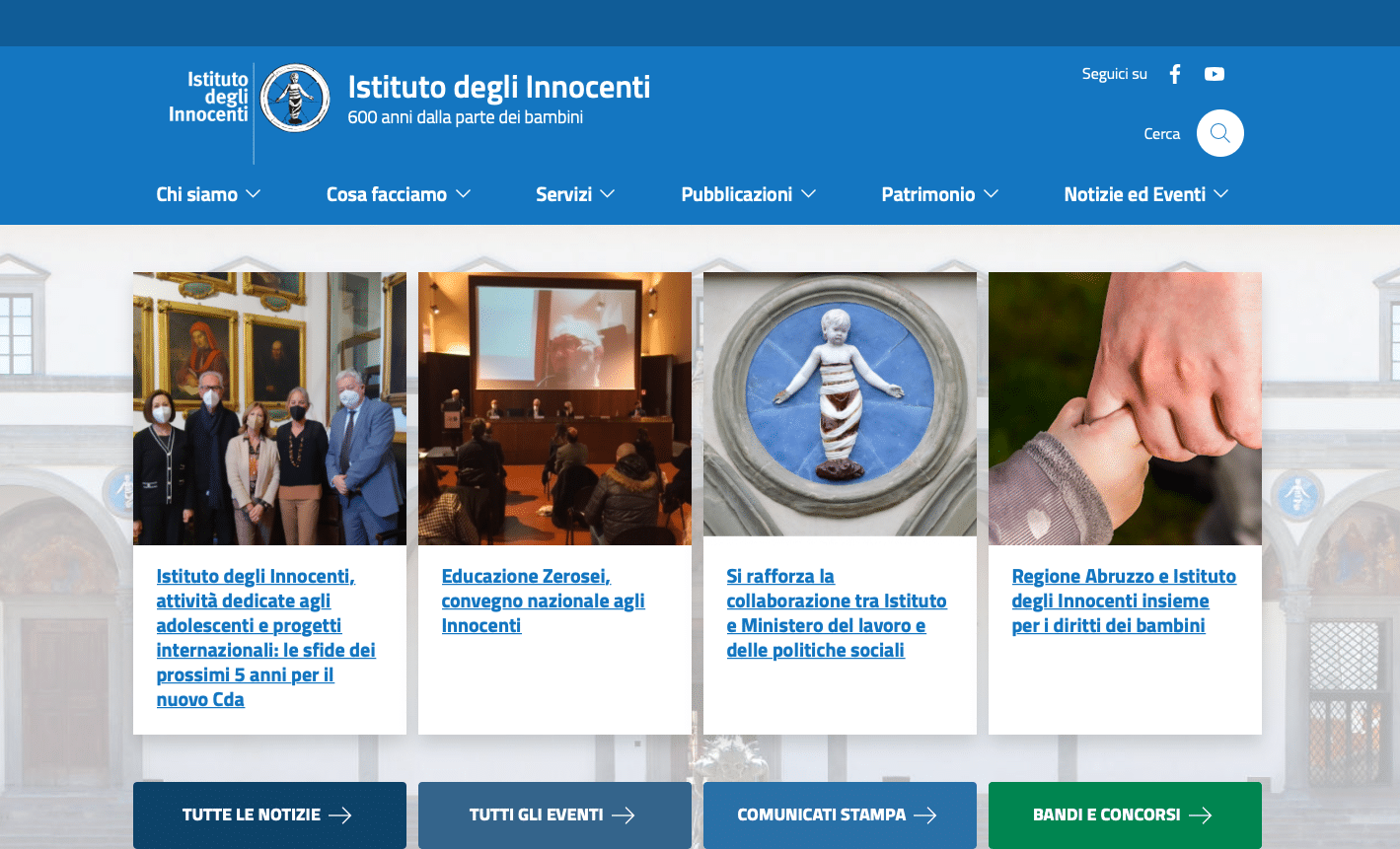Click the round Istituto degli Innocenti emblem
This screenshot has width=1400, height=849.
point(295,99)
